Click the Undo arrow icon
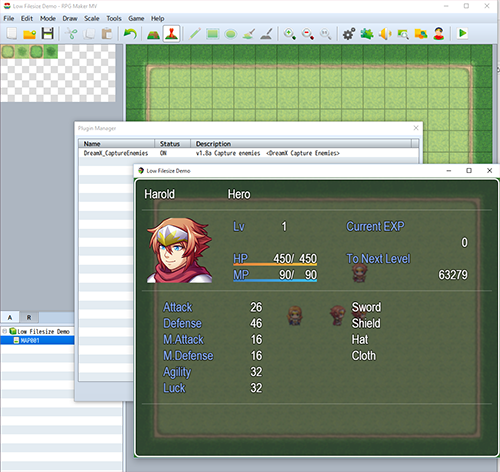This screenshot has height=472, width=500. pyautogui.click(x=130, y=34)
